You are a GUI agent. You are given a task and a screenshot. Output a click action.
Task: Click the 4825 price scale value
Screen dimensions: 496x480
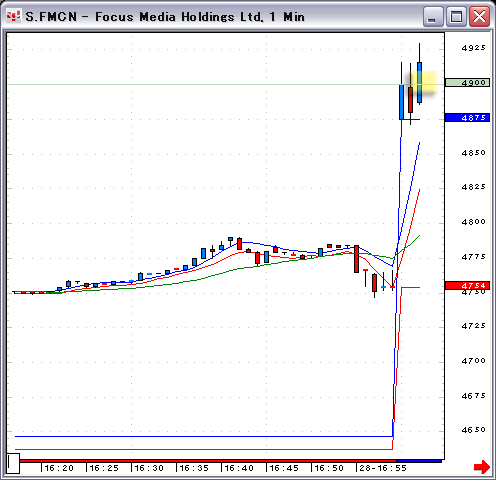[x=473, y=187]
